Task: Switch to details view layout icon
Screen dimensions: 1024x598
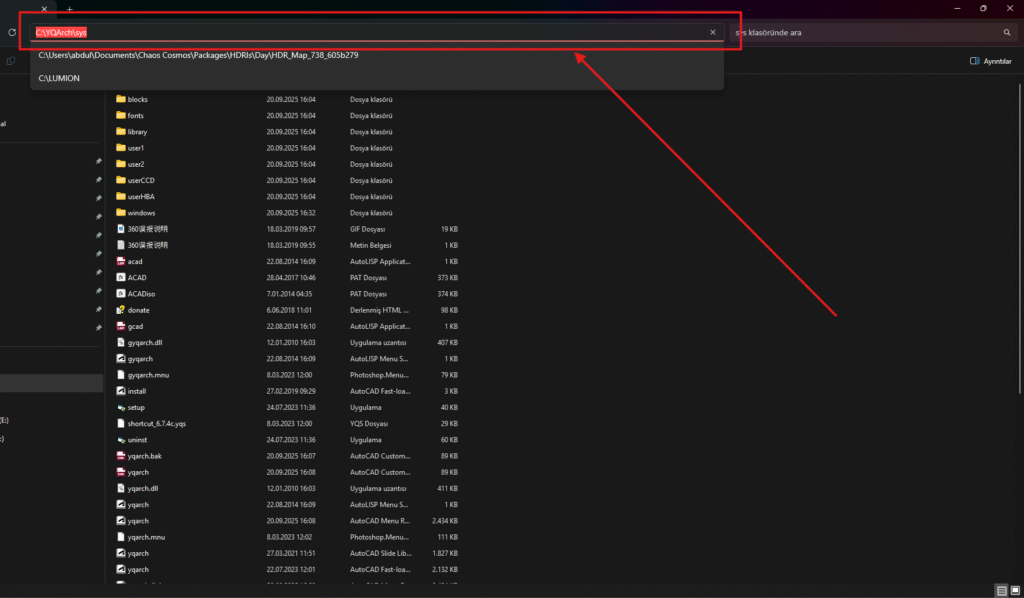Action: [x=1001, y=590]
